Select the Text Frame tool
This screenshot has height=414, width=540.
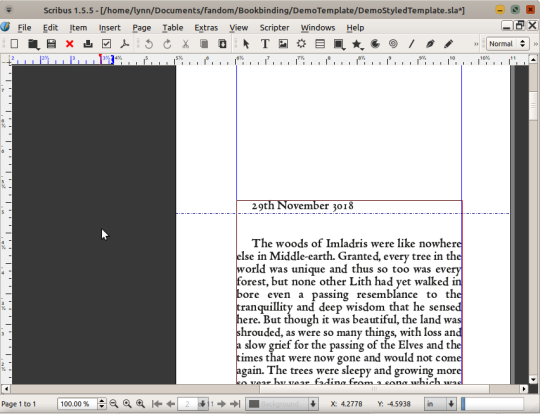[265, 44]
